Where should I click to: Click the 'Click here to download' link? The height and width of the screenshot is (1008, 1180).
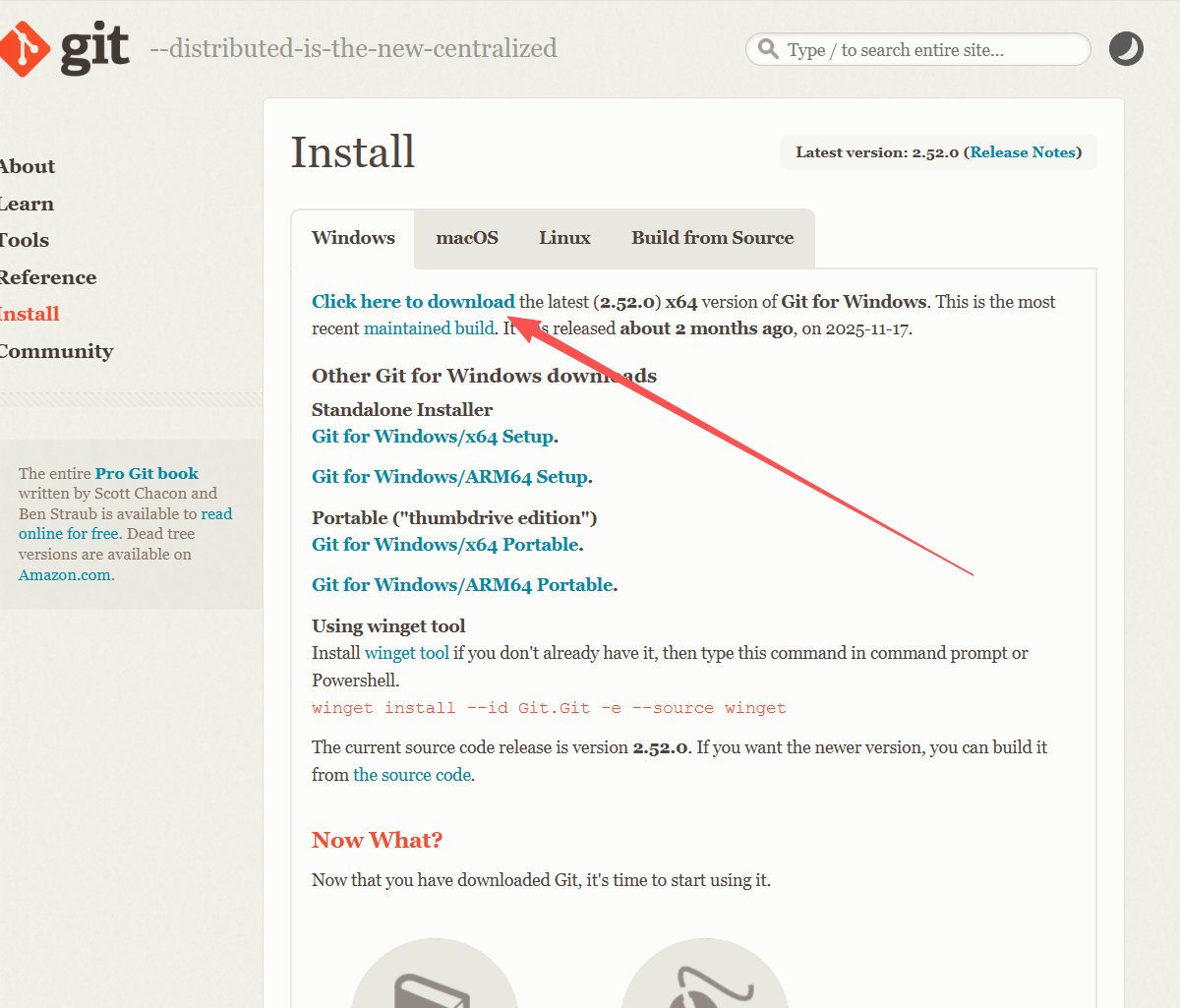point(413,302)
